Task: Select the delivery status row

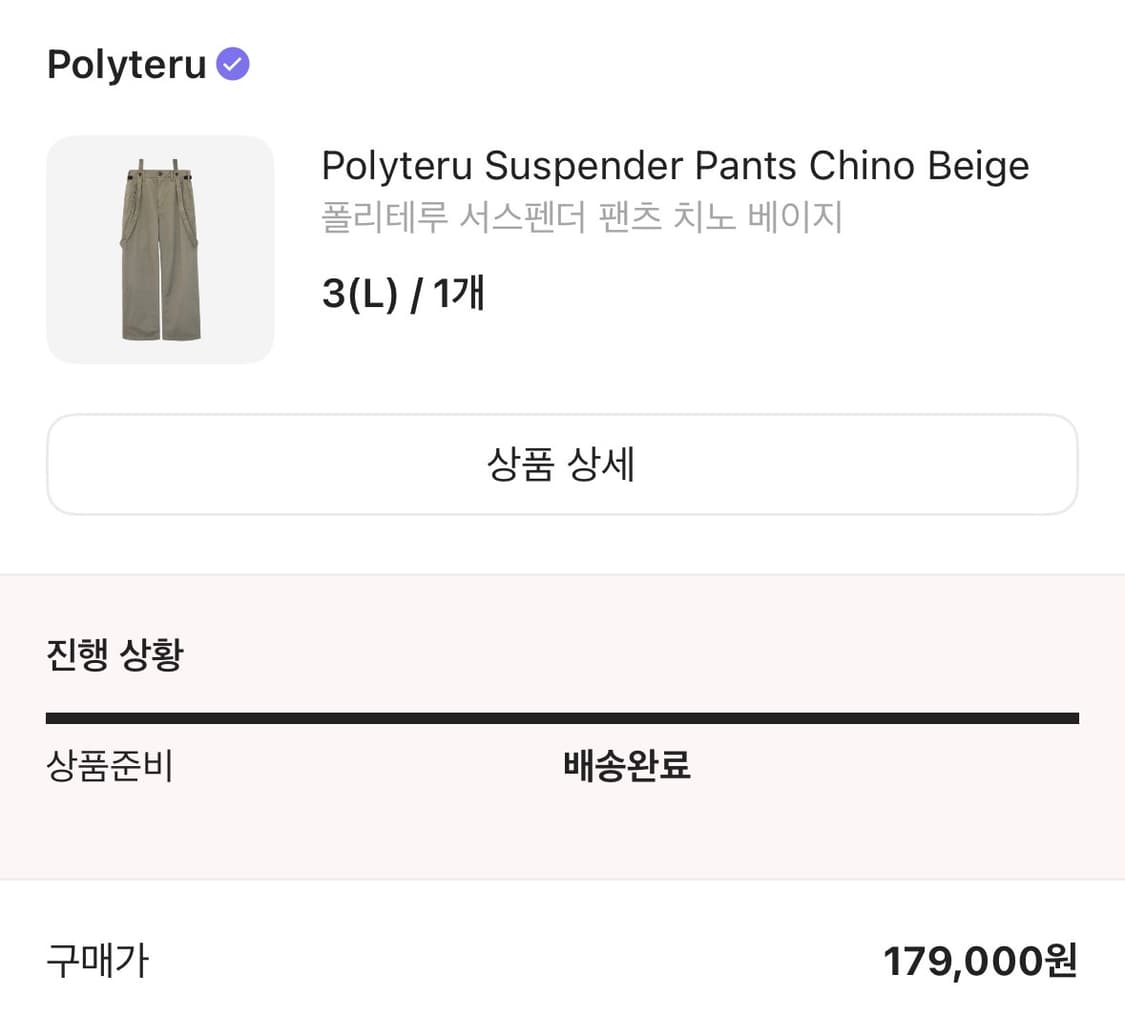Action: tap(562, 767)
